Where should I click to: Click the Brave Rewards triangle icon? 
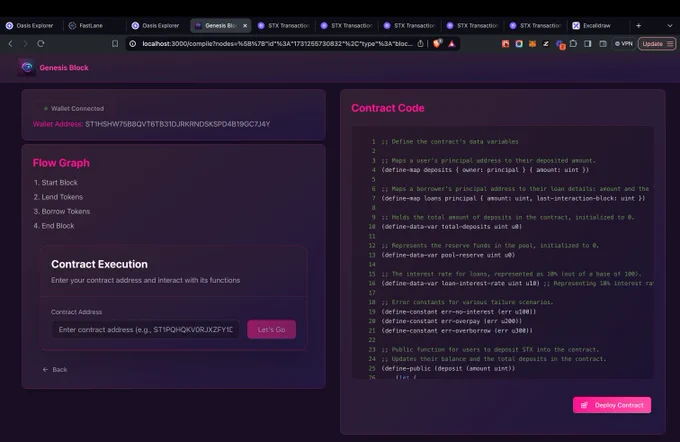coord(452,43)
